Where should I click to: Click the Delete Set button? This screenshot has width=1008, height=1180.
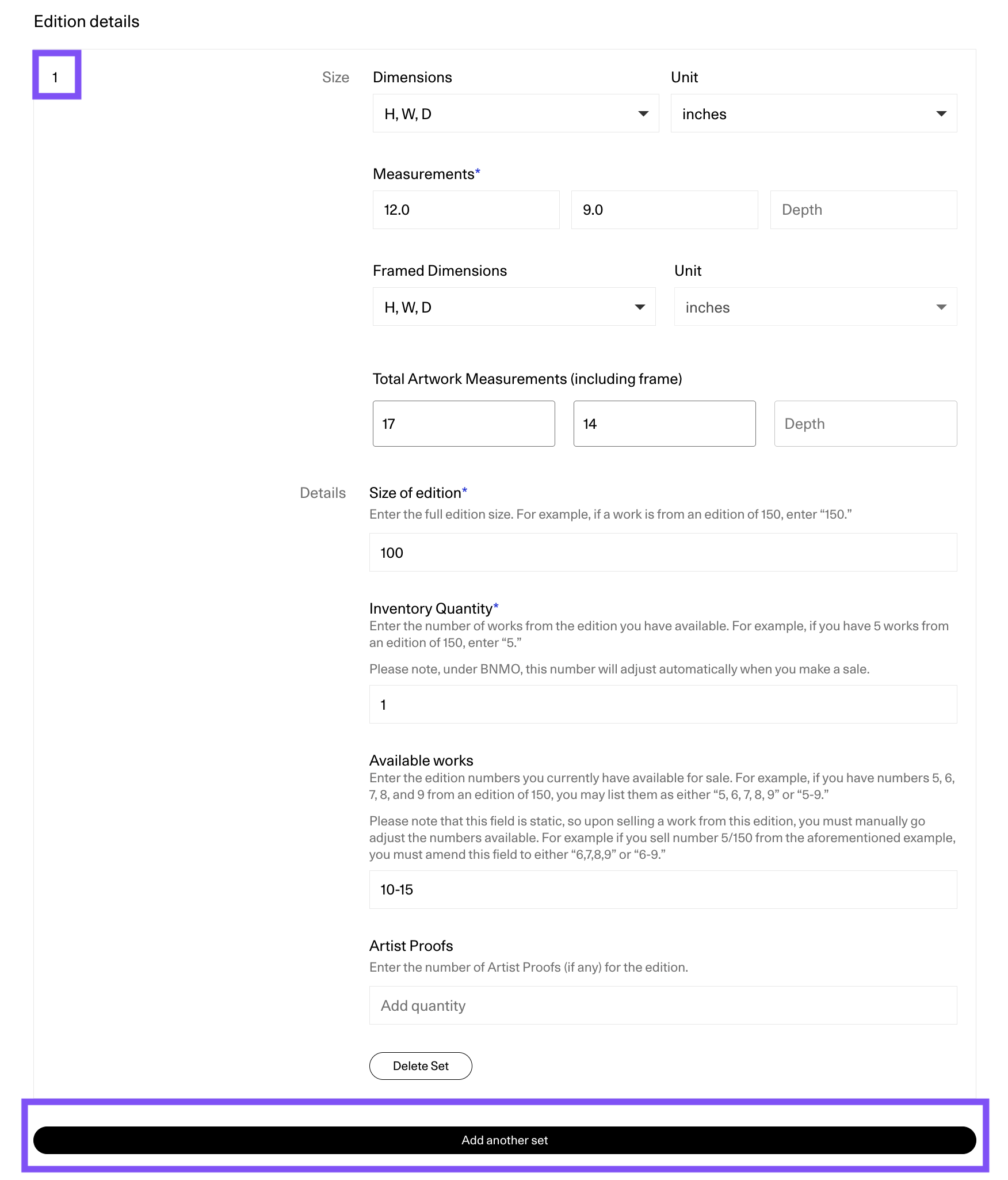click(x=421, y=1066)
